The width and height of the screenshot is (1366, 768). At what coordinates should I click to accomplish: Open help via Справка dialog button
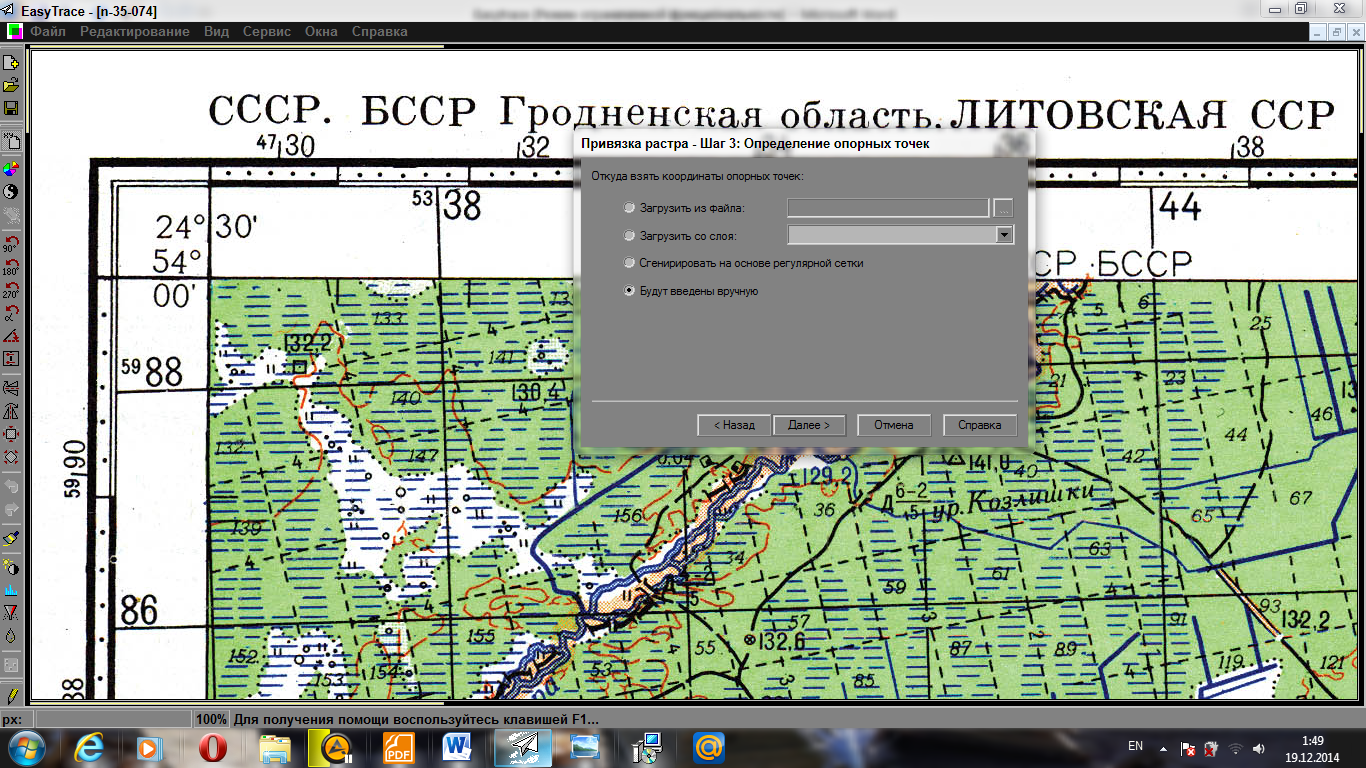click(x=980, y=425)
